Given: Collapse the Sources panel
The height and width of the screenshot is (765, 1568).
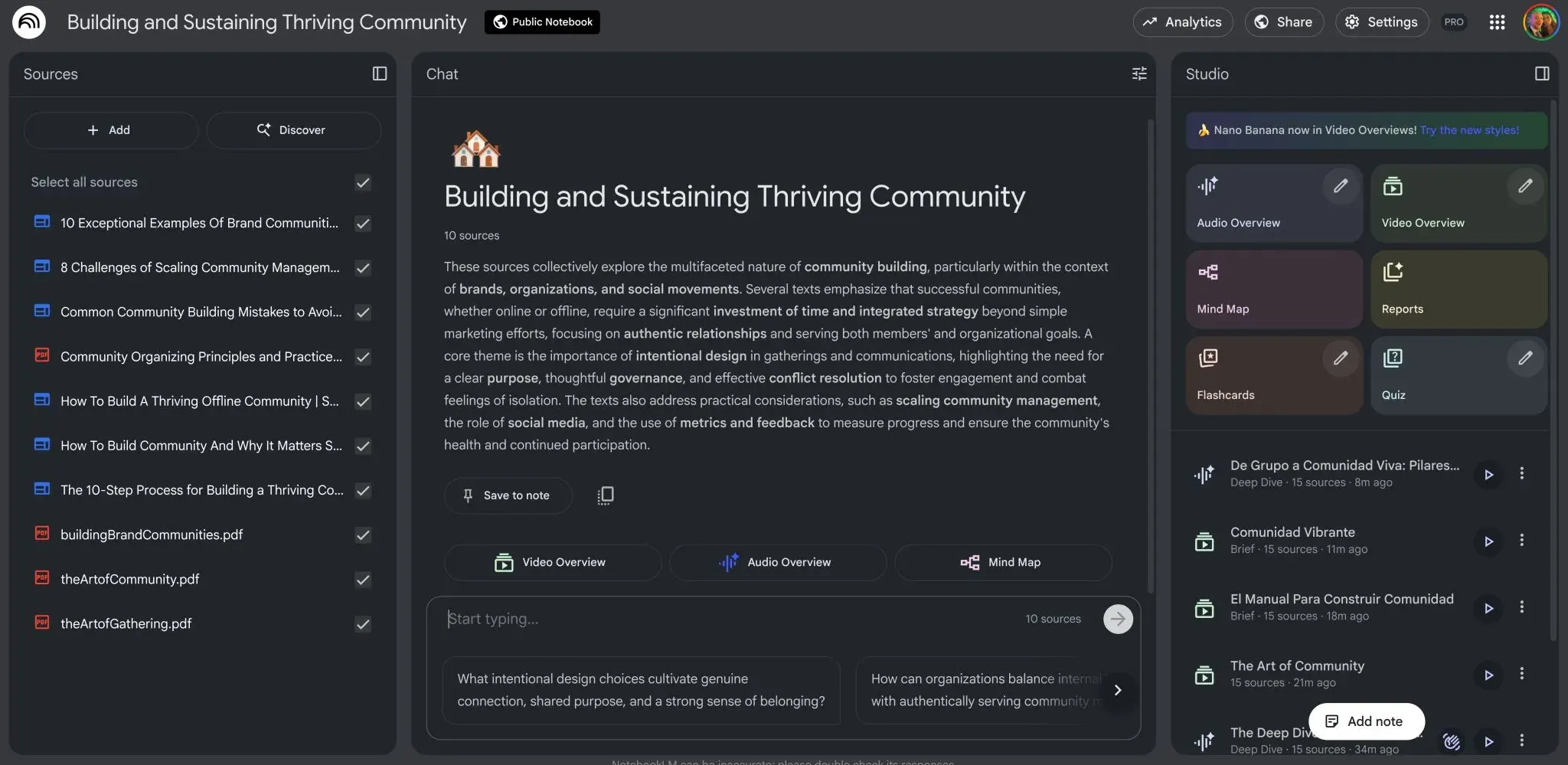Looking at the screenshot, I should pyautogui.click(x=380, y=74).
